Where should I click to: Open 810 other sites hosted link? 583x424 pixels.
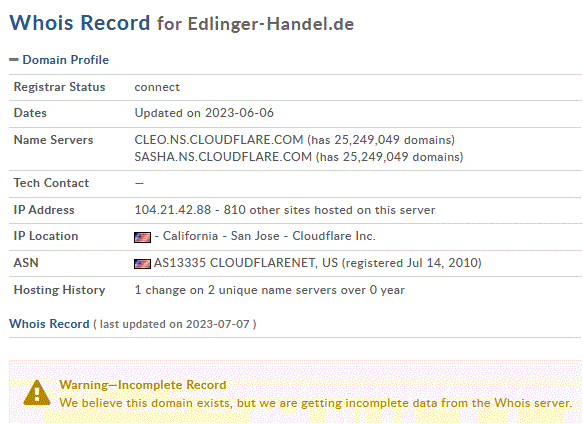coord(329,210)
